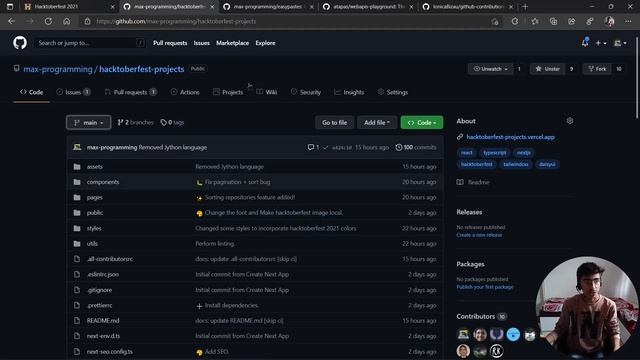Click the next-env.d.ts file icon
This screenshot has height=360, width=640.
tap(77, 336)
